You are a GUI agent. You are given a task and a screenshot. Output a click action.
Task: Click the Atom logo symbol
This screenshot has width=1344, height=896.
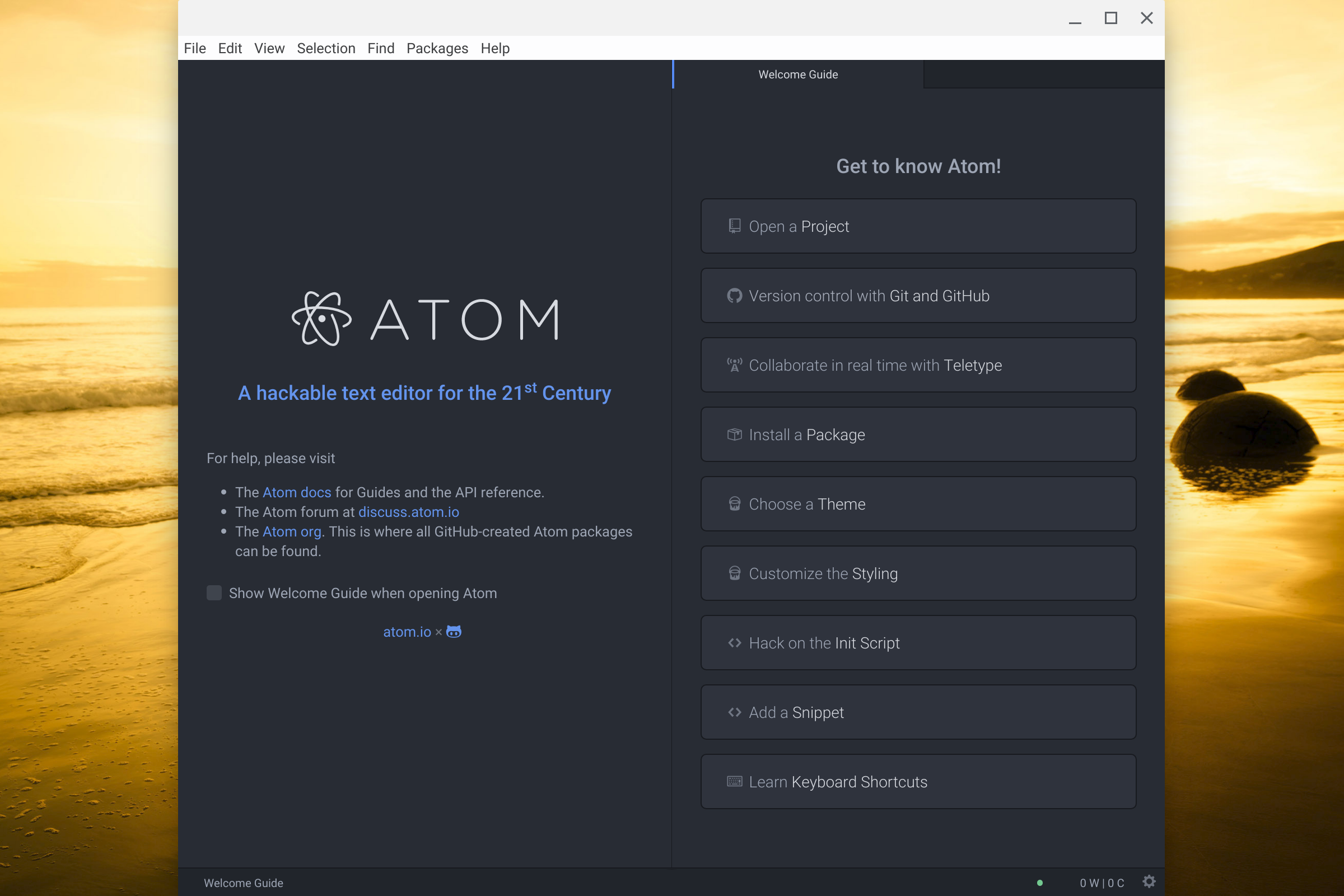click(x=321, y=319)
